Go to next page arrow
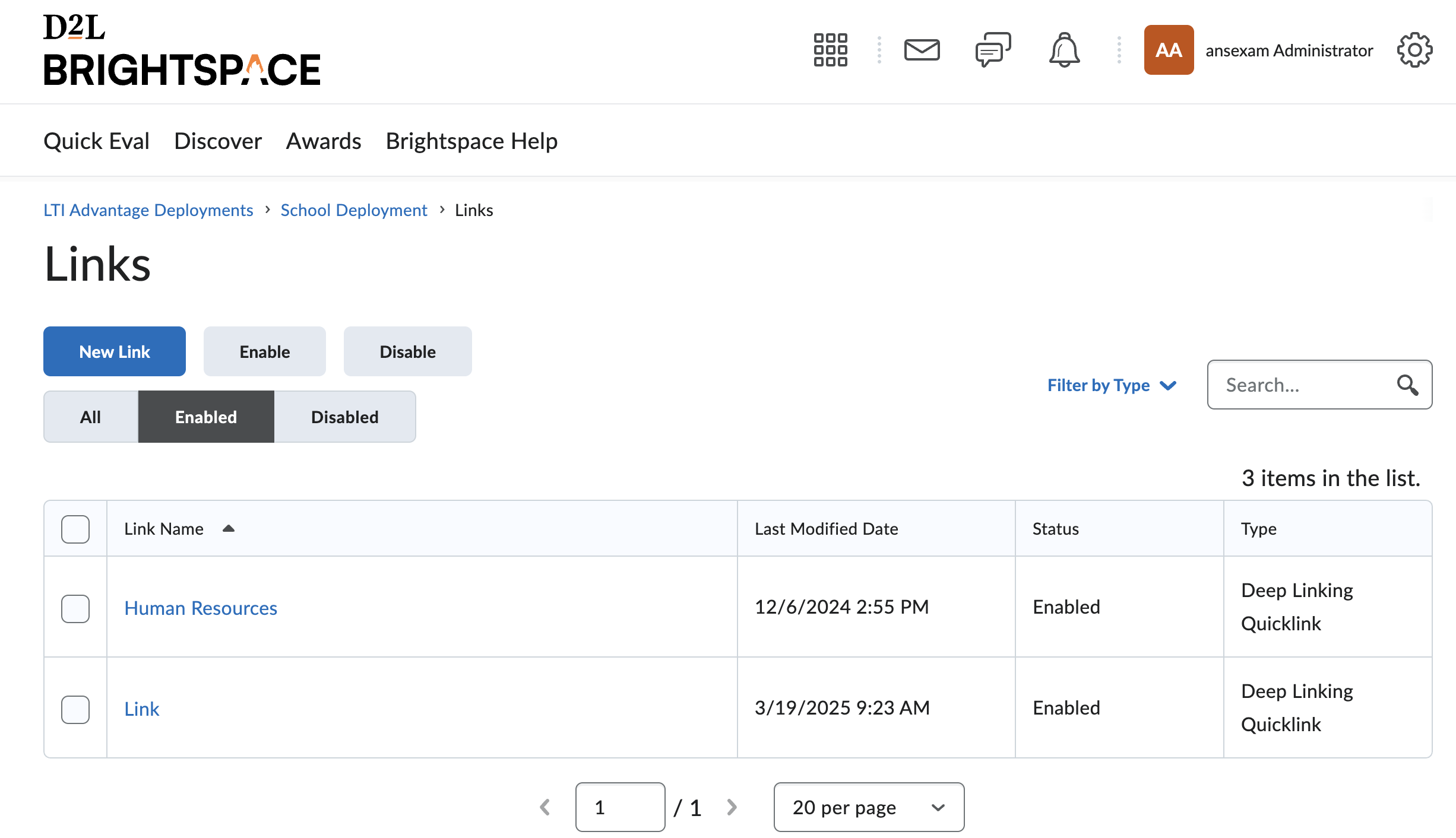The height and width of the screenshot is (838, 1456). click(732, 807)
